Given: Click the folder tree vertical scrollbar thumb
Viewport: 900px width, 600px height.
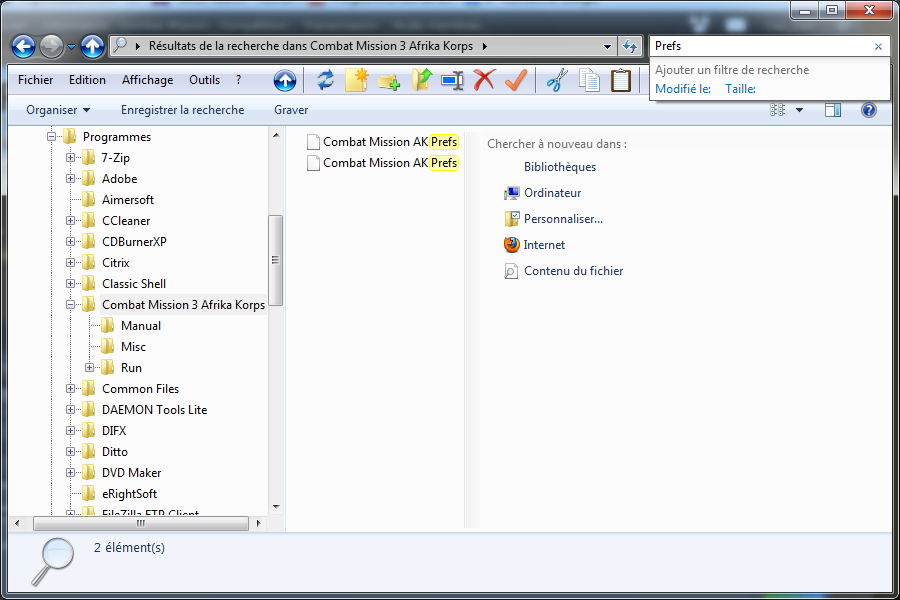Looking at the screenshot, I should [276, 260].
